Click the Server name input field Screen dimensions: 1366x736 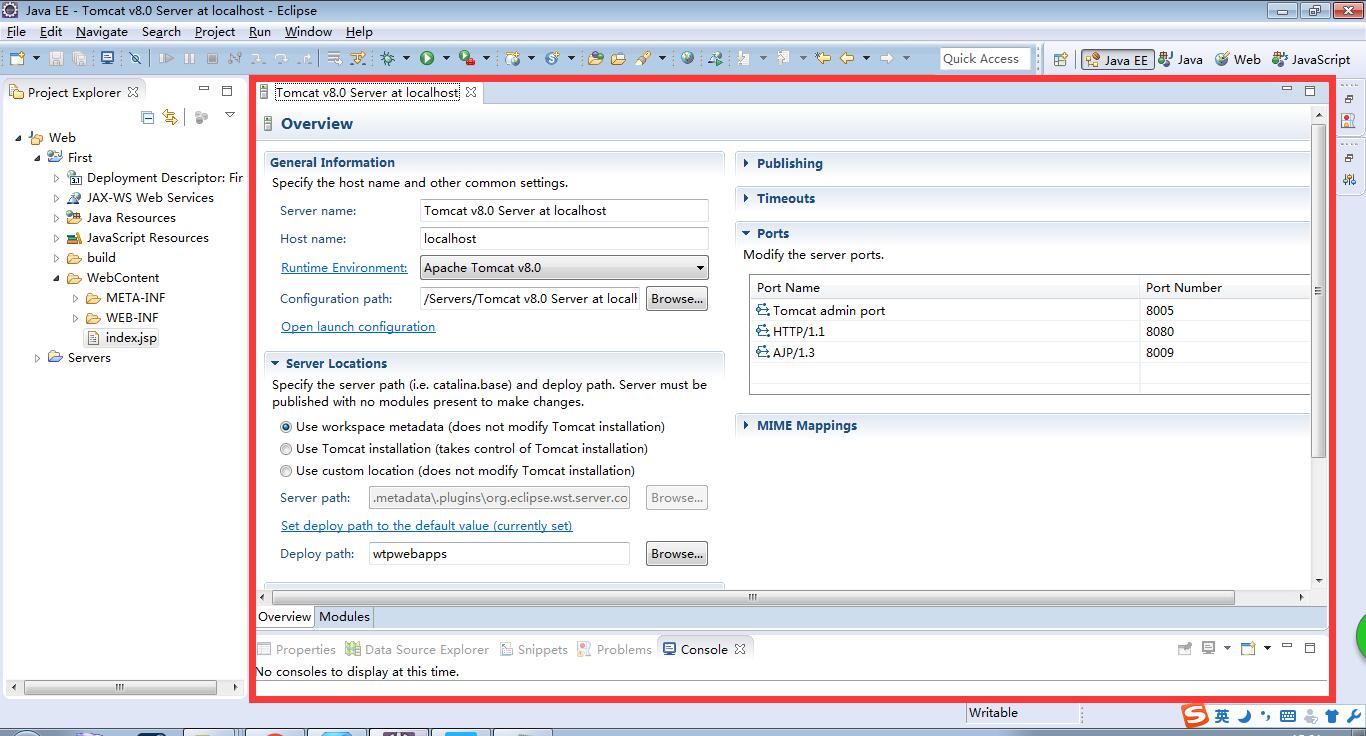(565, 211)
